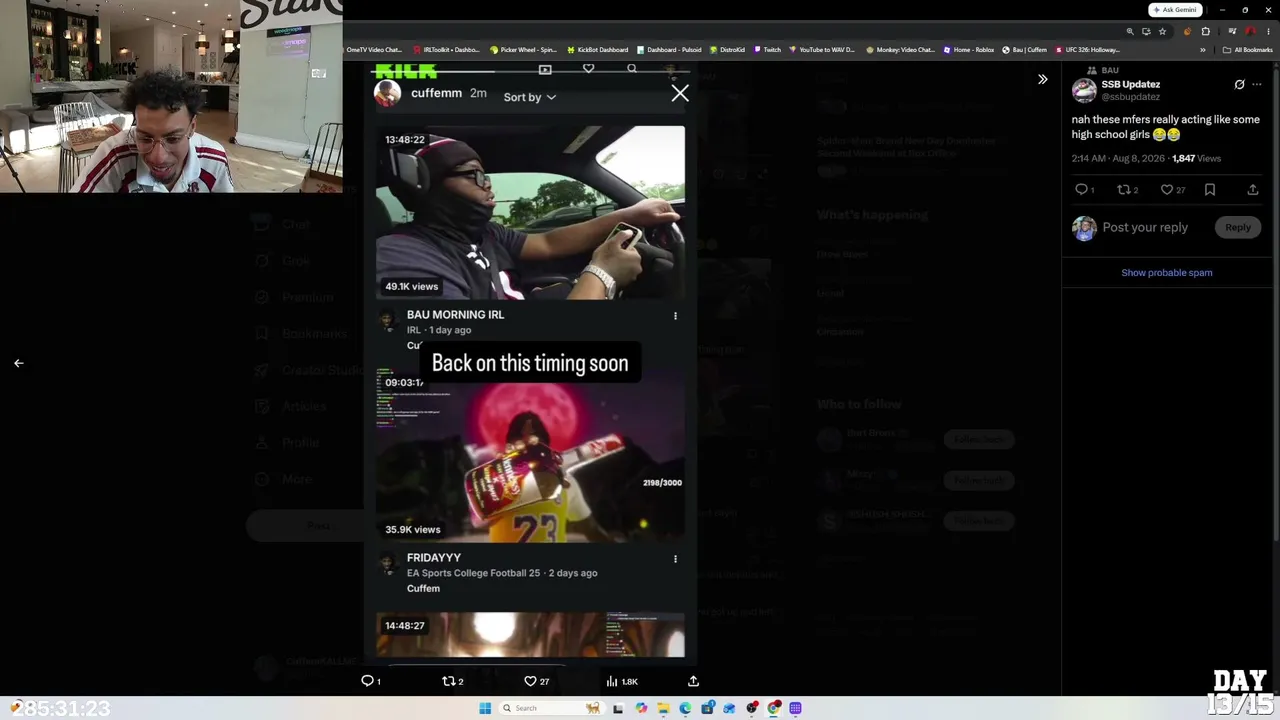Image resolution: width=1280 pixels, height=720 pixels.
Task: Open the view analytics 1.8K icon below the image
Action: pyautogui.click(x=622, y=681)
